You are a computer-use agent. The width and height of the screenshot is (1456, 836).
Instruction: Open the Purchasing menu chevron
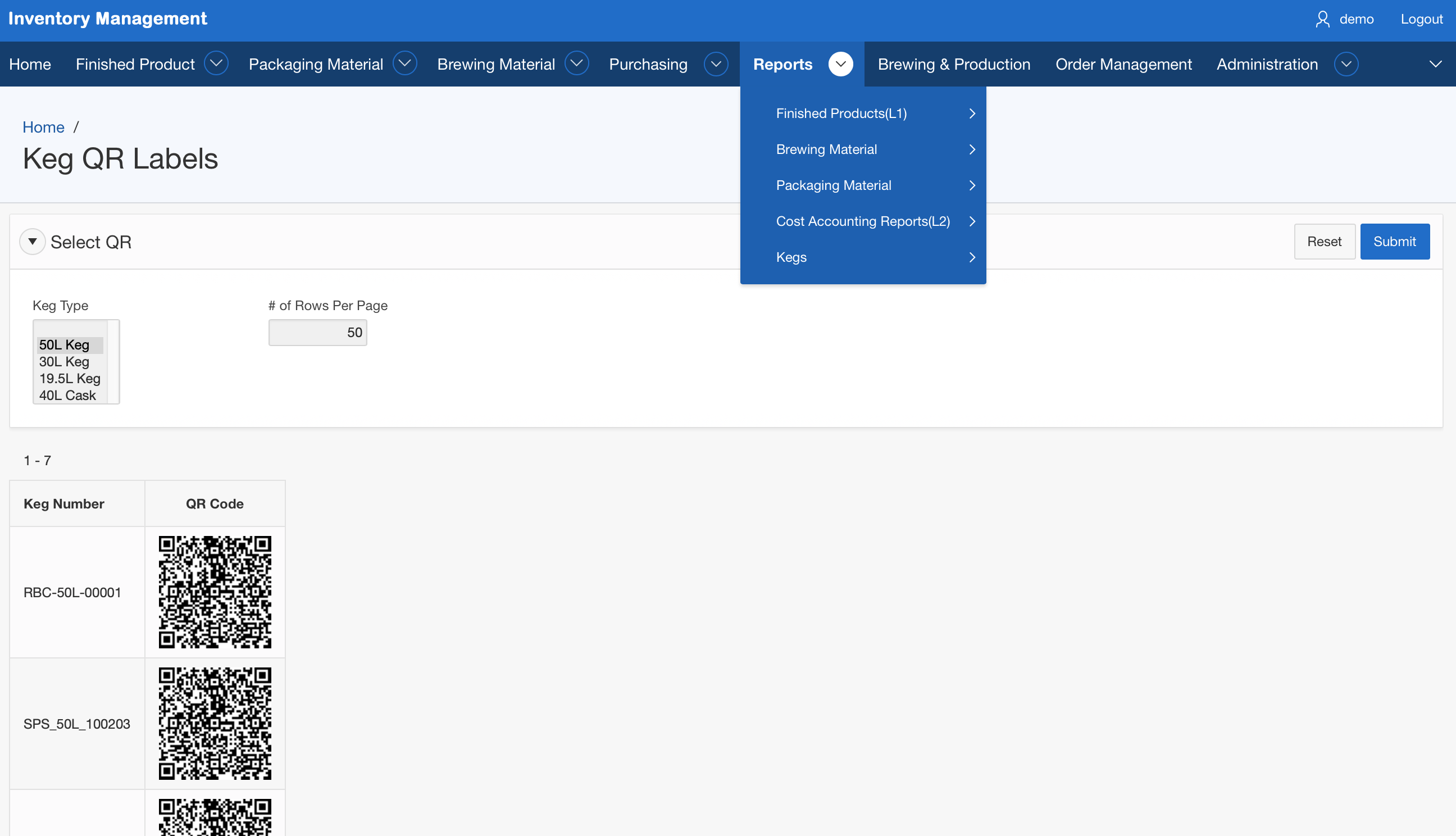716,63
